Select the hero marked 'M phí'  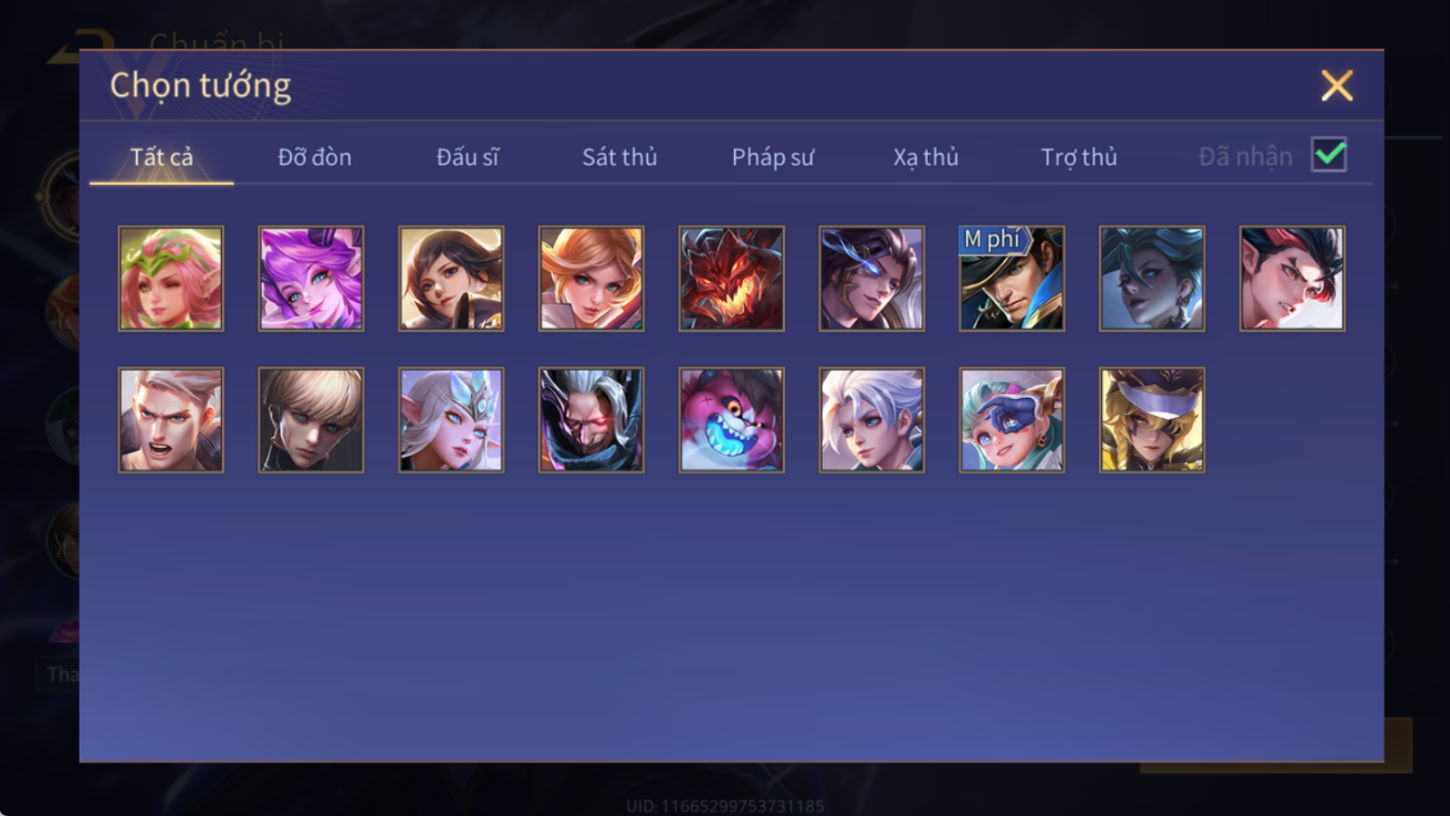click(1012, 278)
